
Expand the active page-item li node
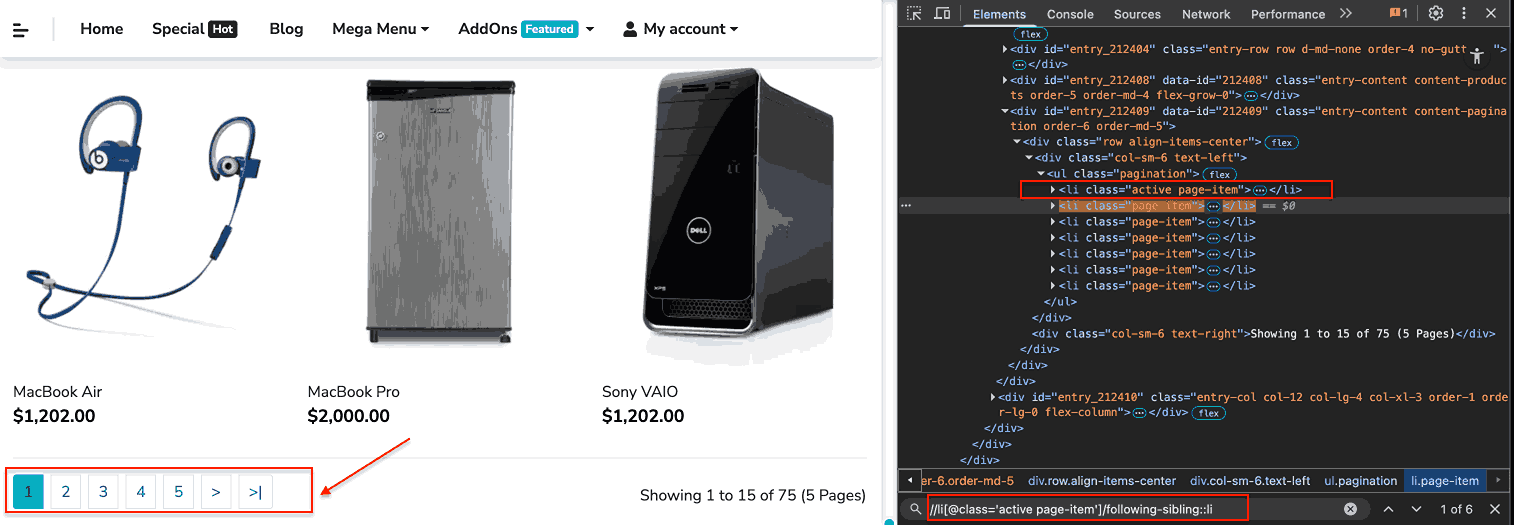(1053, 190)
